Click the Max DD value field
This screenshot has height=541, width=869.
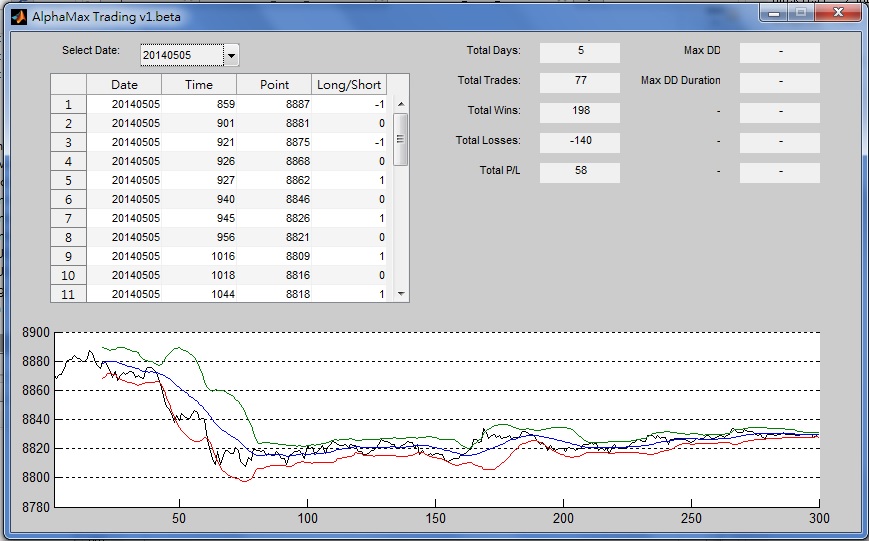click(780, 53)
